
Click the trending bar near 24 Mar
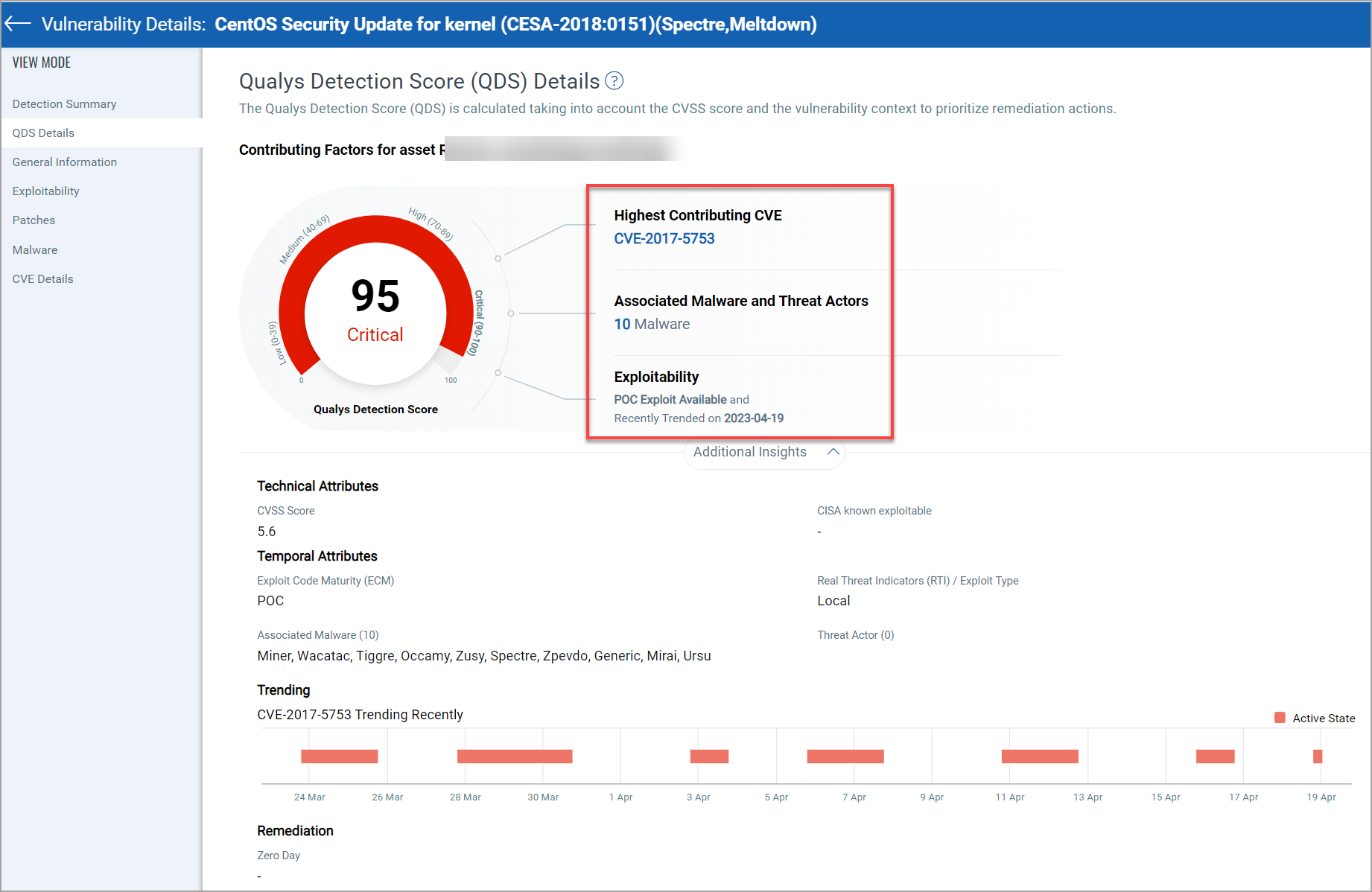(339, 756)
